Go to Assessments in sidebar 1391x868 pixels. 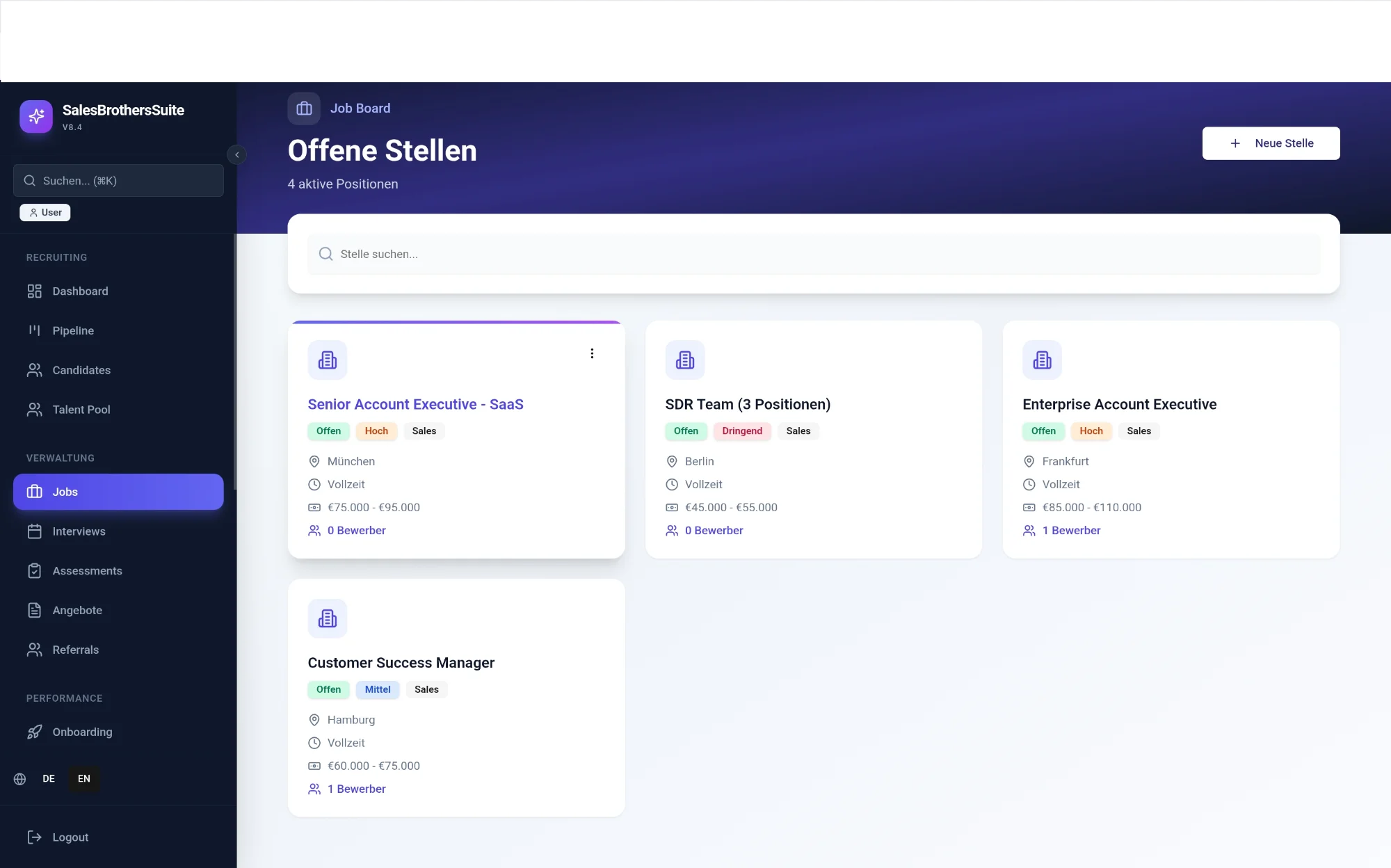pyautogui.click(x=87, y=571)
